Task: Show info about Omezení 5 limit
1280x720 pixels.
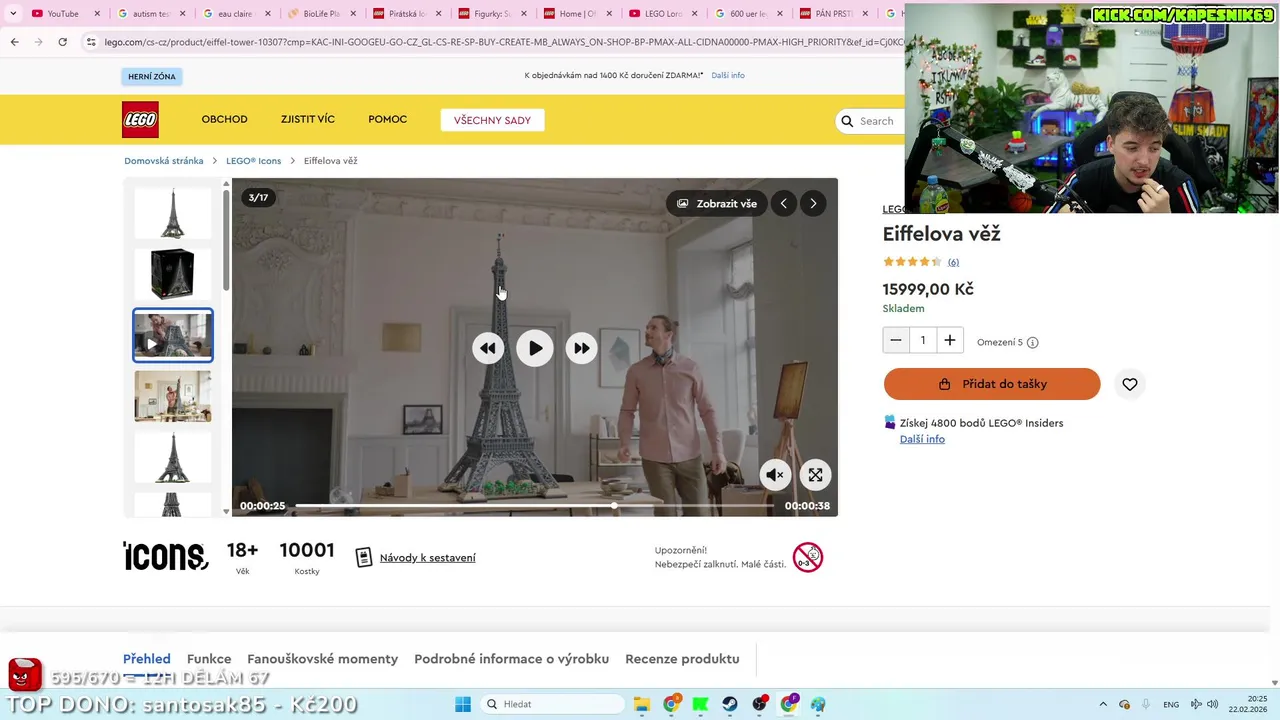Action: tap(1033, 342)
